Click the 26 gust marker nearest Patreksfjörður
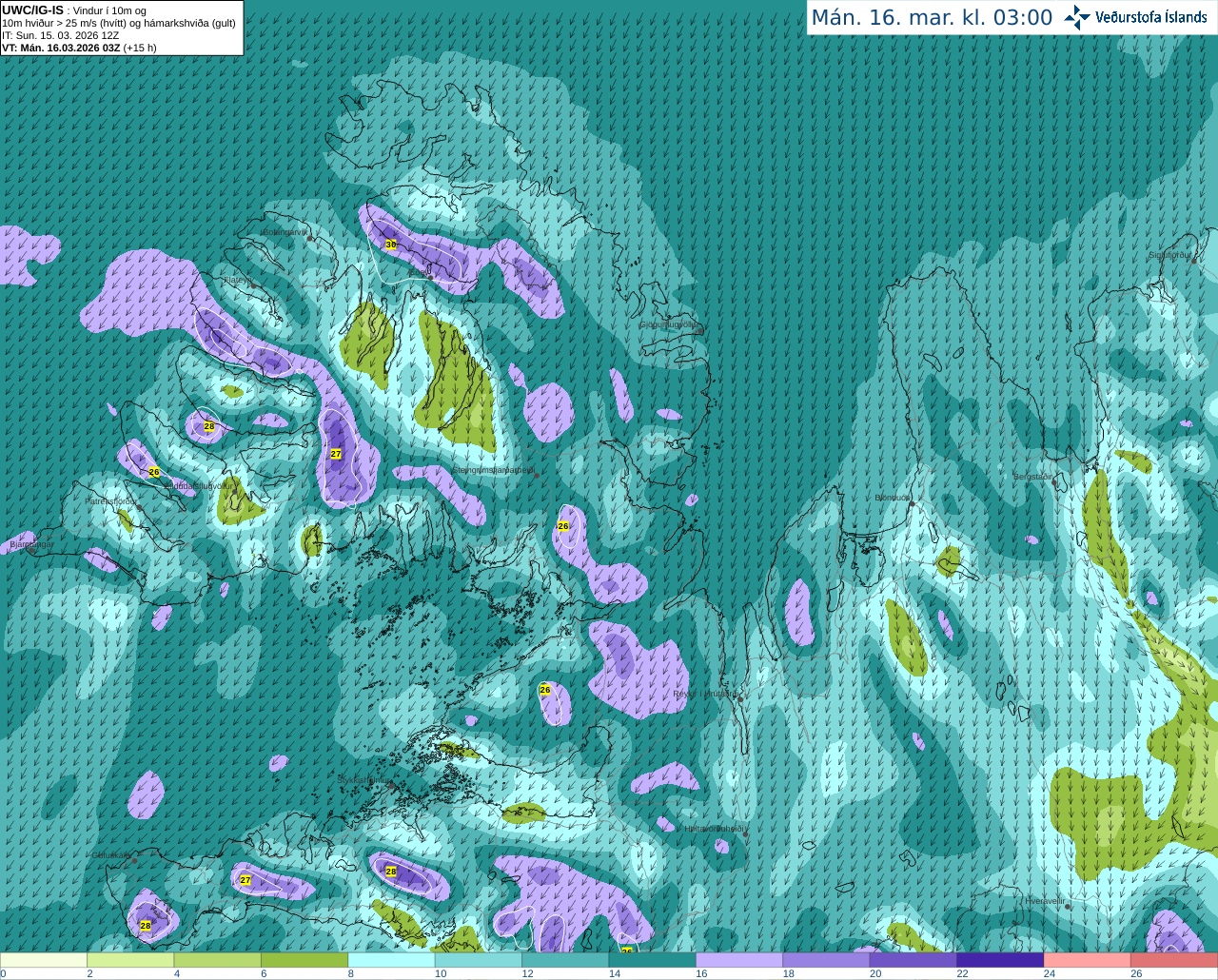The image size is (1218, 980). (x=154, y=472)
